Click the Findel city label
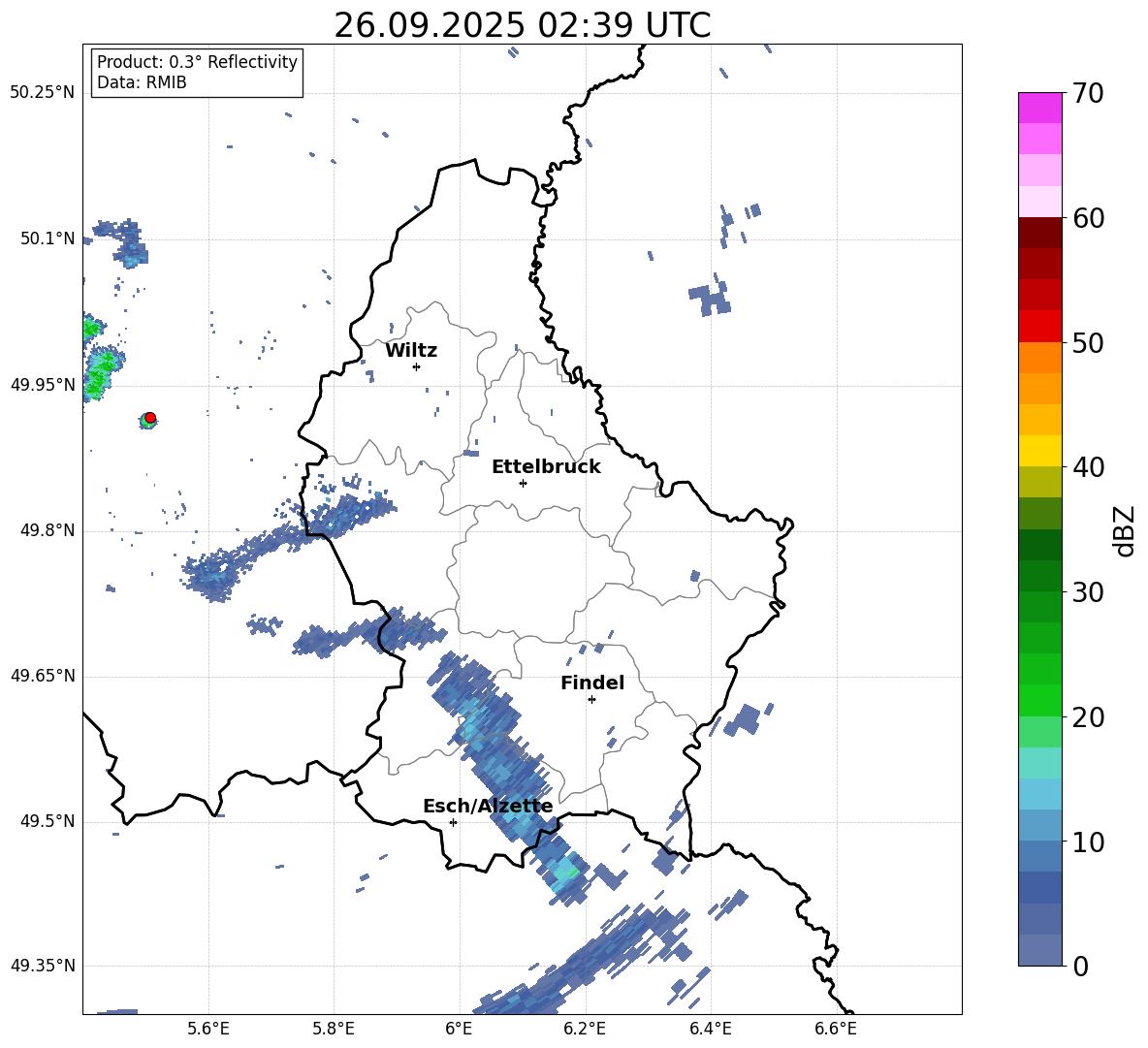 pos(592,683)
